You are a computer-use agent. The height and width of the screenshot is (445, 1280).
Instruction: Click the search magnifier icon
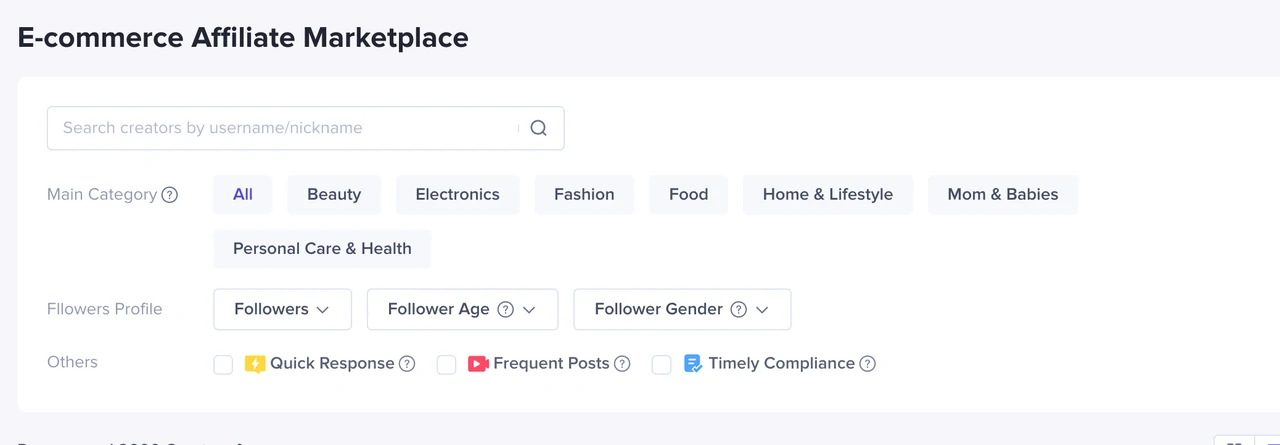click(539, 128)
